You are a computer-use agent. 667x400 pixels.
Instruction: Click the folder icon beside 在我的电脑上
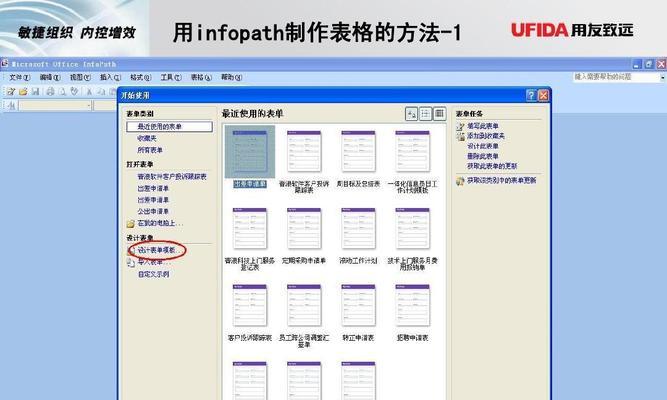[x=131, y=223]
